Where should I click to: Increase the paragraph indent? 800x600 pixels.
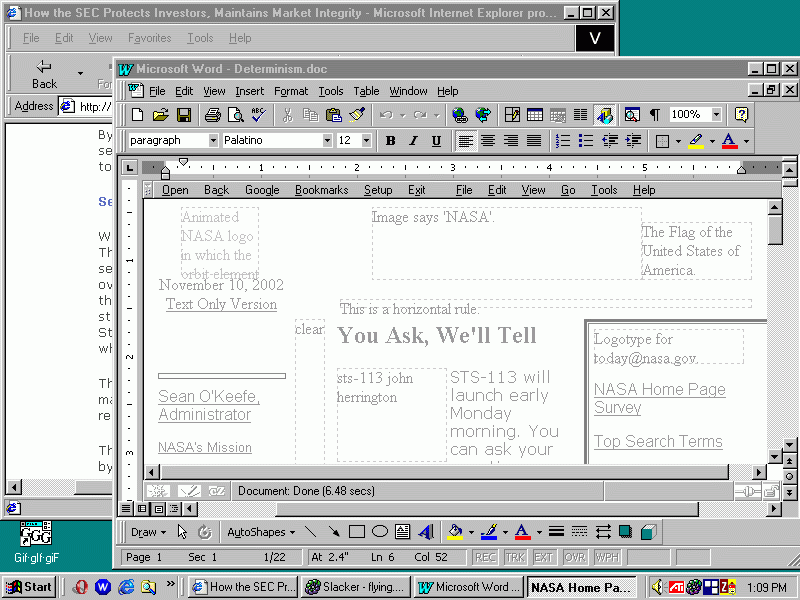coord(633,140)
